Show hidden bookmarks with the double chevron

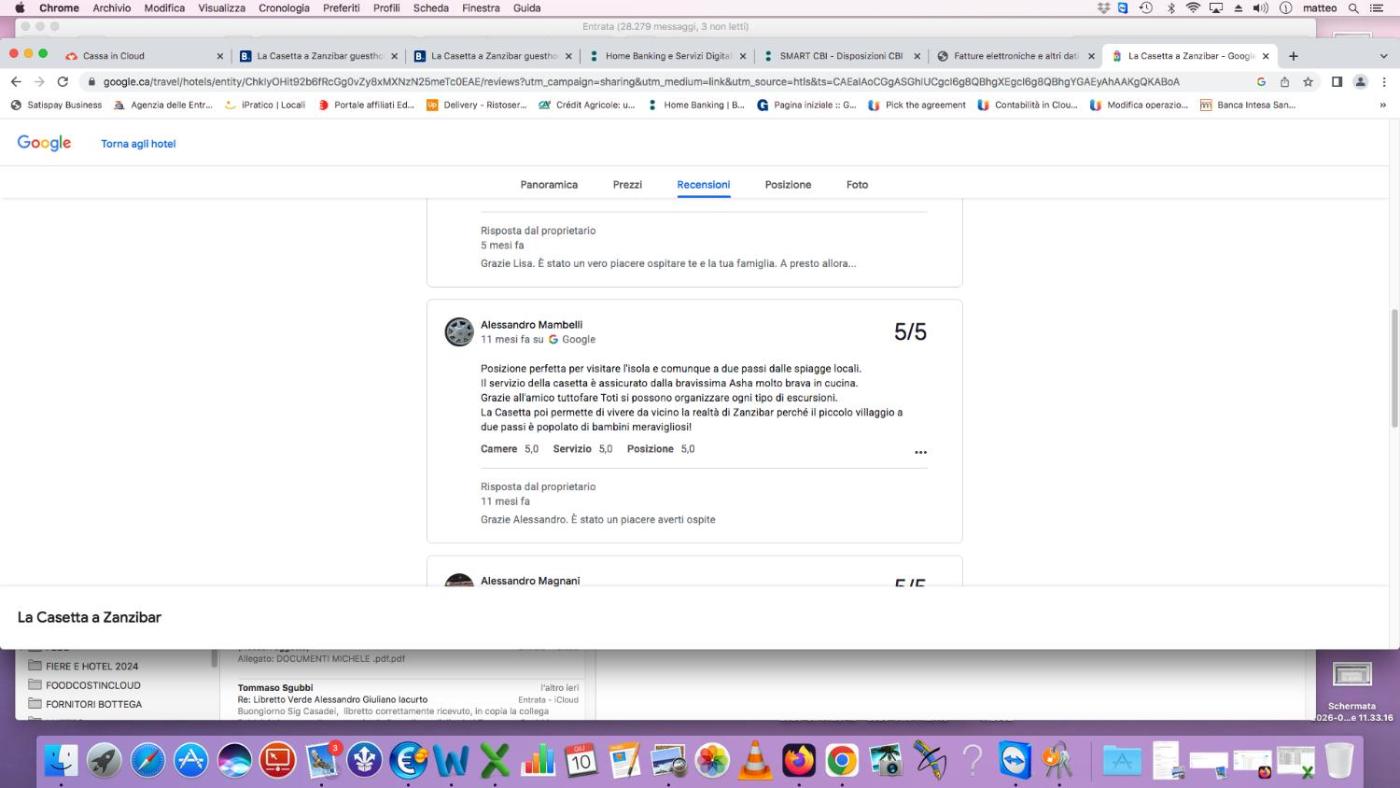click(x=1383, y=105)
